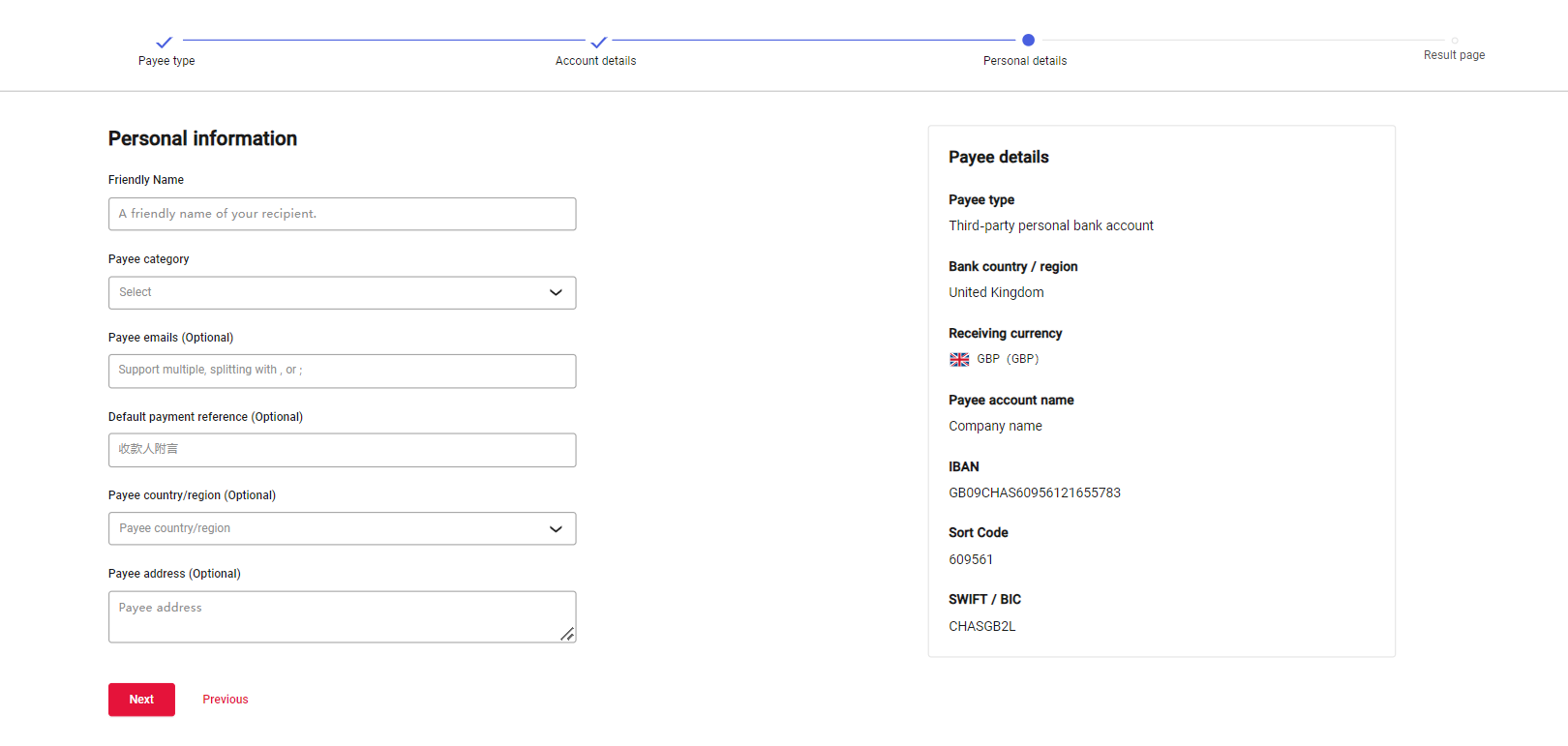Image resolution: width=1568 pixels, height=746 pixels.
Task: Click the Result page step circle
Action: pyautogui.click(x=1454, y=41)
